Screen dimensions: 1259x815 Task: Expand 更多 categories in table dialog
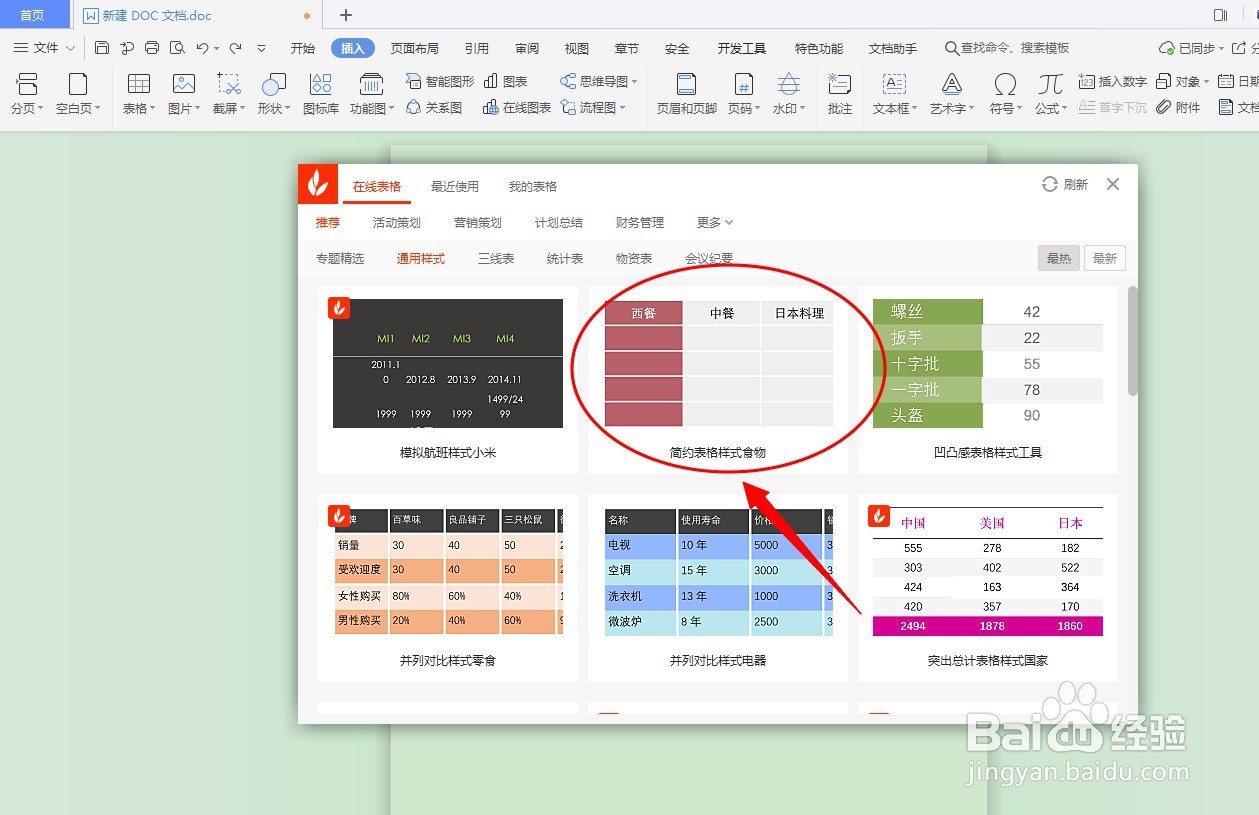tap(715, 222)
